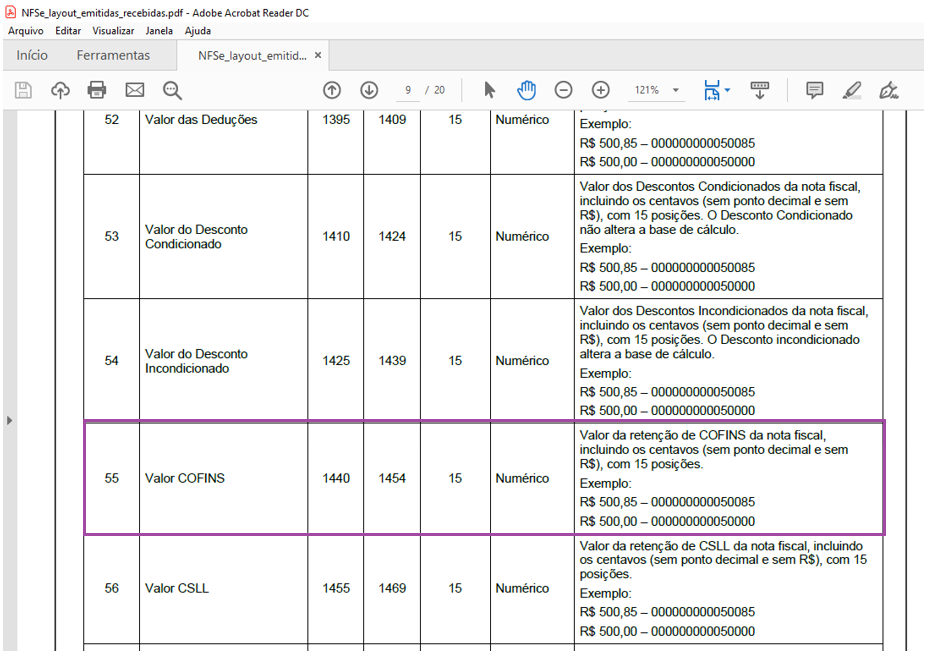Close the NFSe_layout document tab

[x=318, y=55]
